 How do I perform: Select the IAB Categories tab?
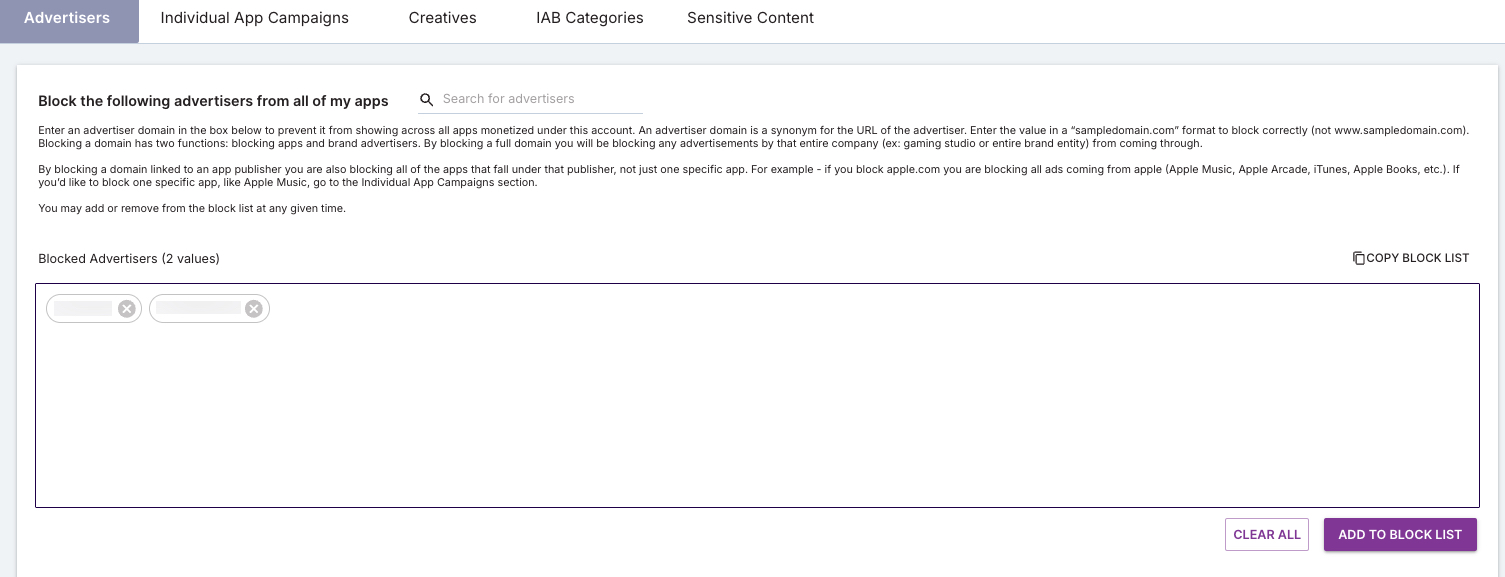click(x=590, y=18)
